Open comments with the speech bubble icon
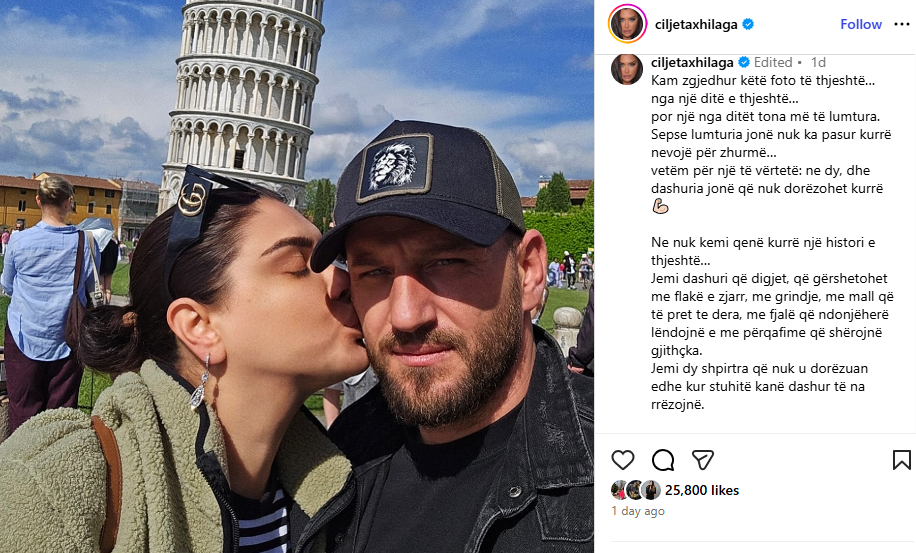 tap(663, 460)
